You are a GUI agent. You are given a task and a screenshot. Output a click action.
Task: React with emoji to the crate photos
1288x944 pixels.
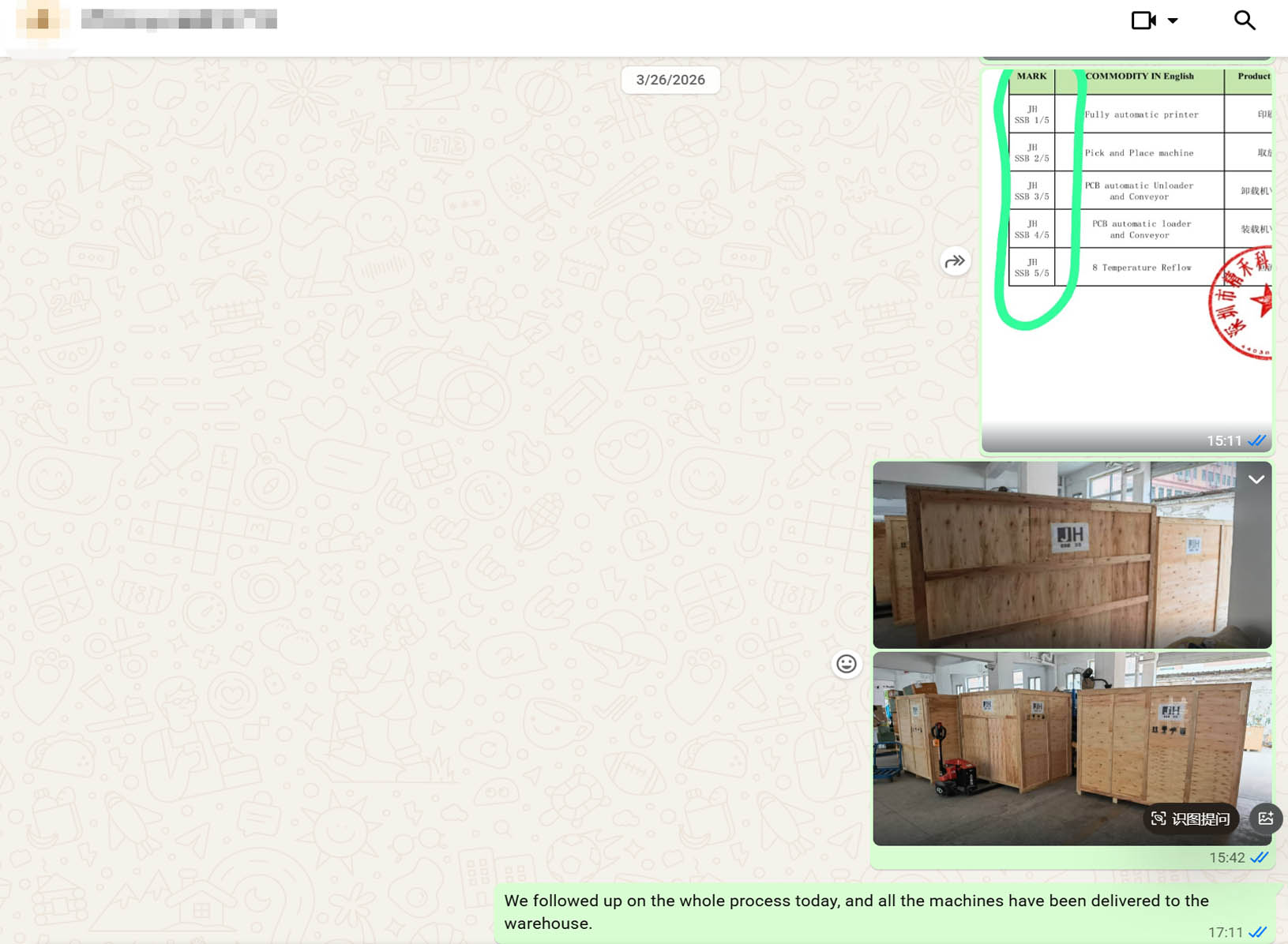[847, 665]
